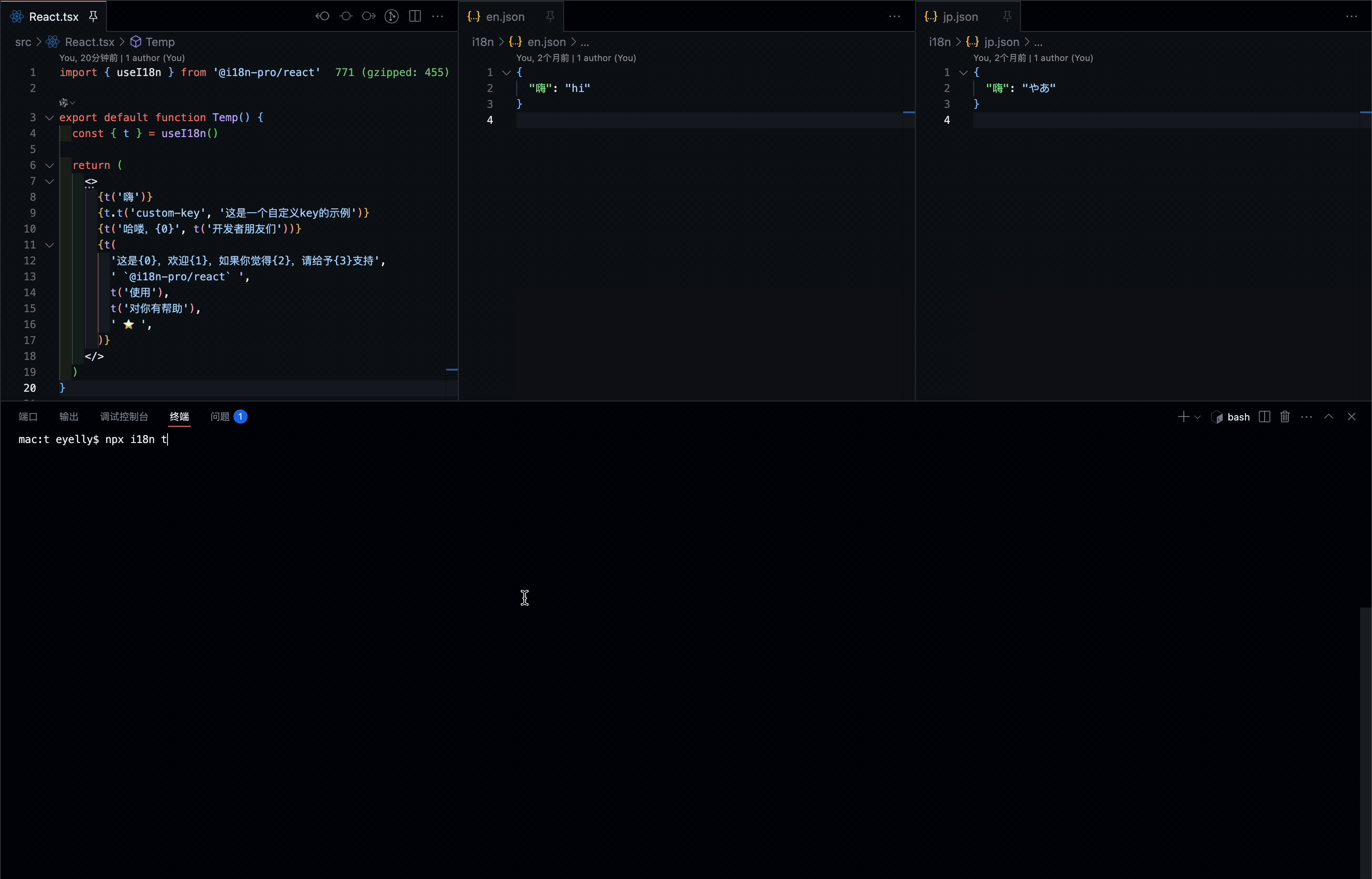Click the React.tsx blame annotation 'You, 20分钟前'
Image resolution: width=1372 pixels, height=879 pixels.
(88, 57)
